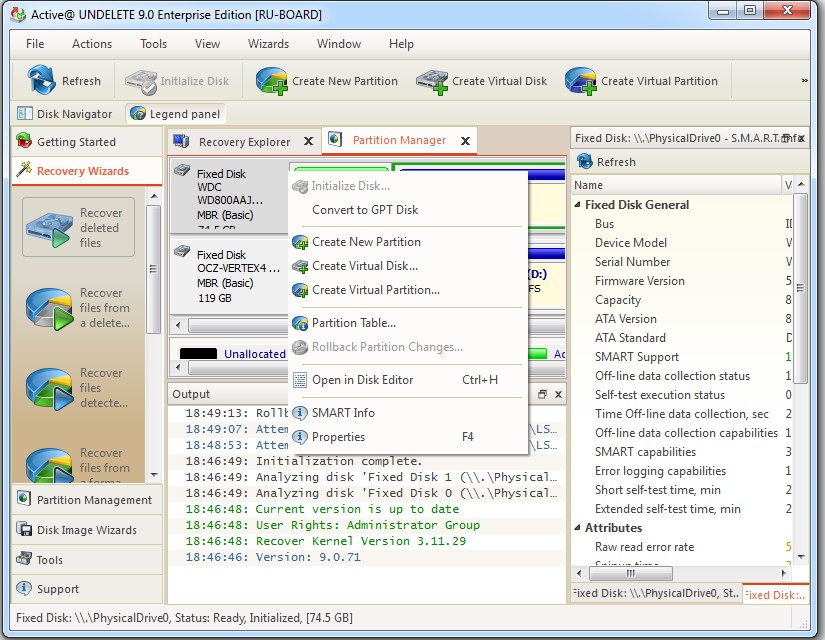Image resolution: width=825 pixels, height=640 pixels.
Task: Open the Tools menu in menu bar
Action: (153, 44)
